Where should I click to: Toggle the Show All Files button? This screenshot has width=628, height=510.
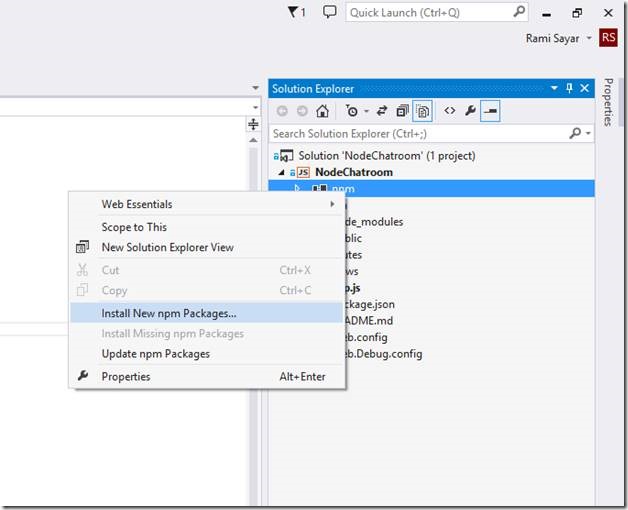(423, 111)
